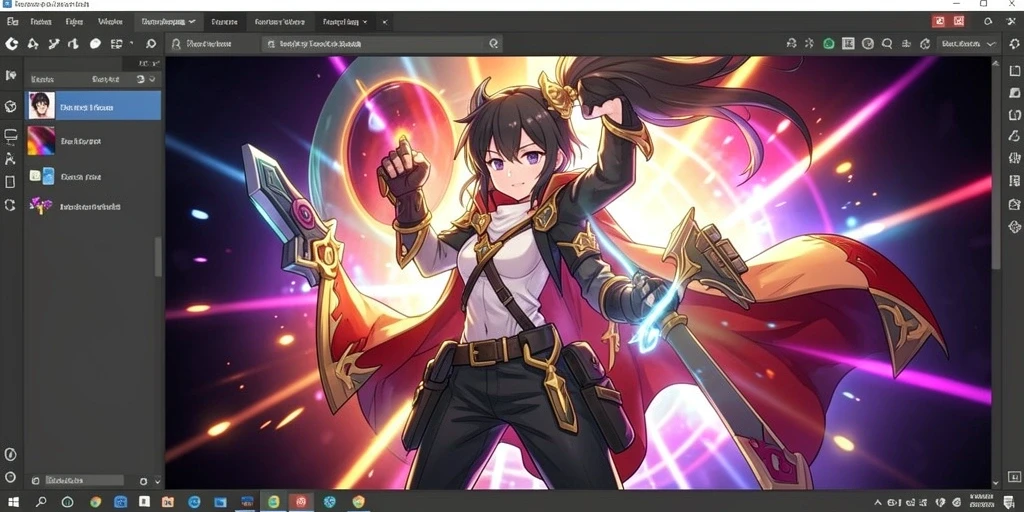Image resolution: width=1024 pixels, height=512 pixels.
Task: Click the bell-like icon left of tools icon
Action: click(x=989, y=22)
